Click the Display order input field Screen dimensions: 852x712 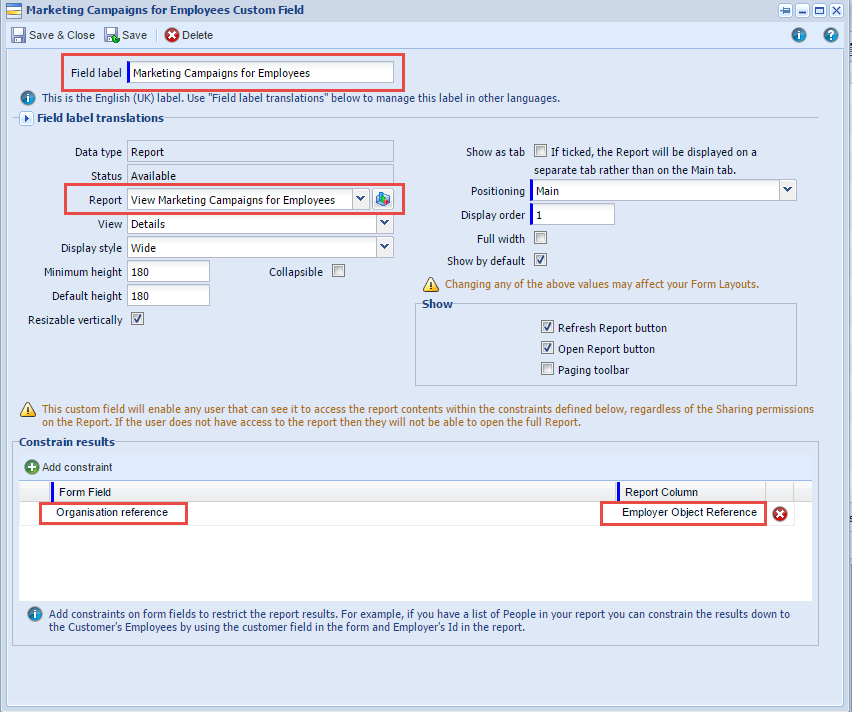tap(573, 215)
